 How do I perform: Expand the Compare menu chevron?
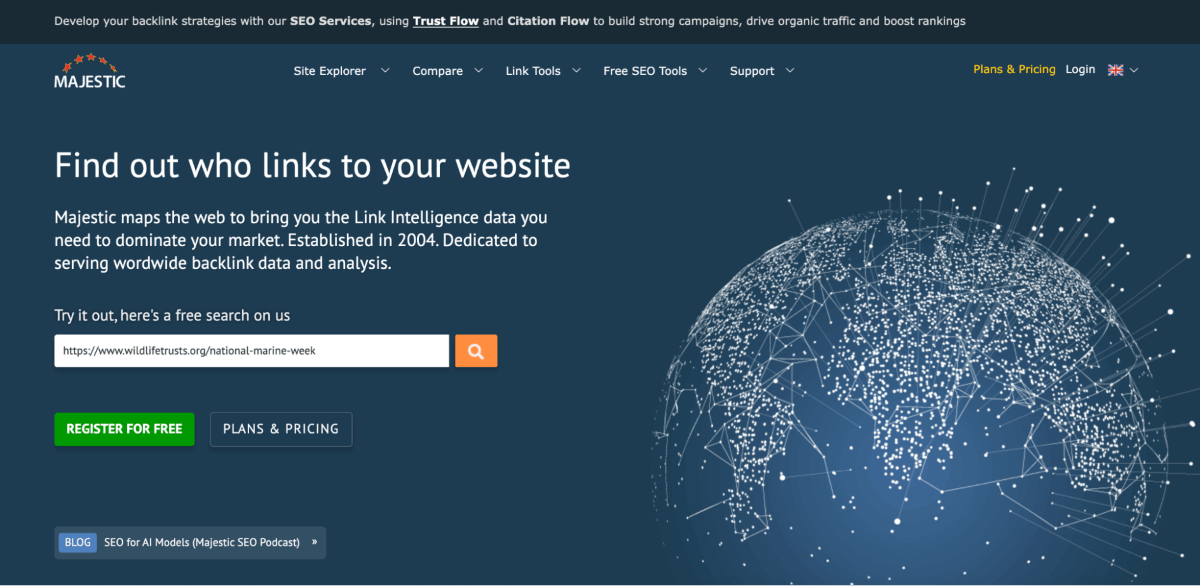[479, 71]
